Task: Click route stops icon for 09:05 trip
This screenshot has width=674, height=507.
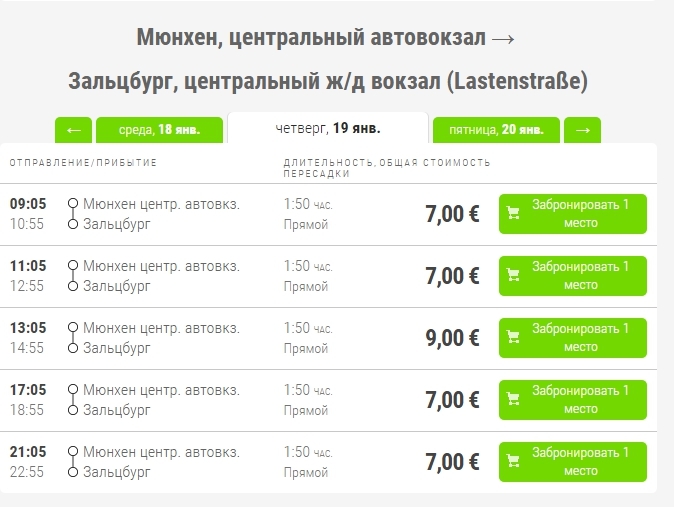Action: [x=72, y=214]
